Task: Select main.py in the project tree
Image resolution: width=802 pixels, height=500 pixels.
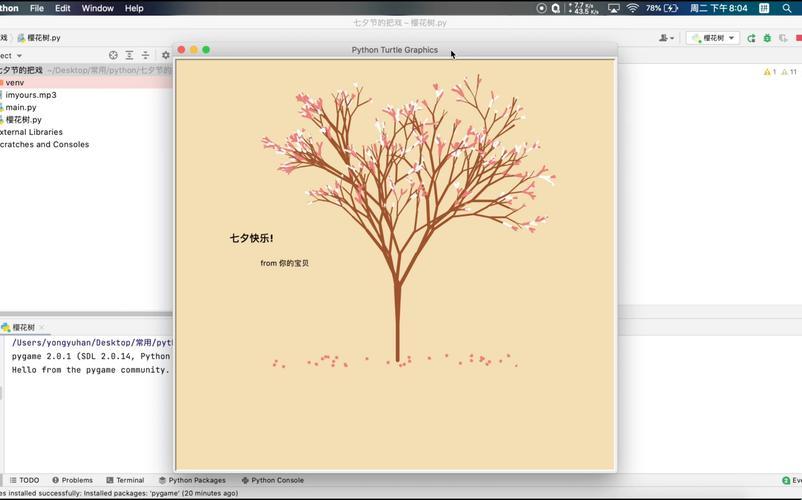Action: pos(18,107)
